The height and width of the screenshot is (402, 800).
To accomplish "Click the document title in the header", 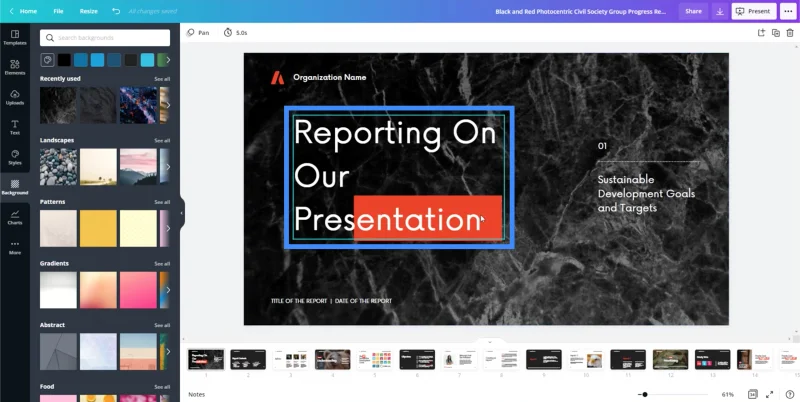I will click(x=581, y=11).
